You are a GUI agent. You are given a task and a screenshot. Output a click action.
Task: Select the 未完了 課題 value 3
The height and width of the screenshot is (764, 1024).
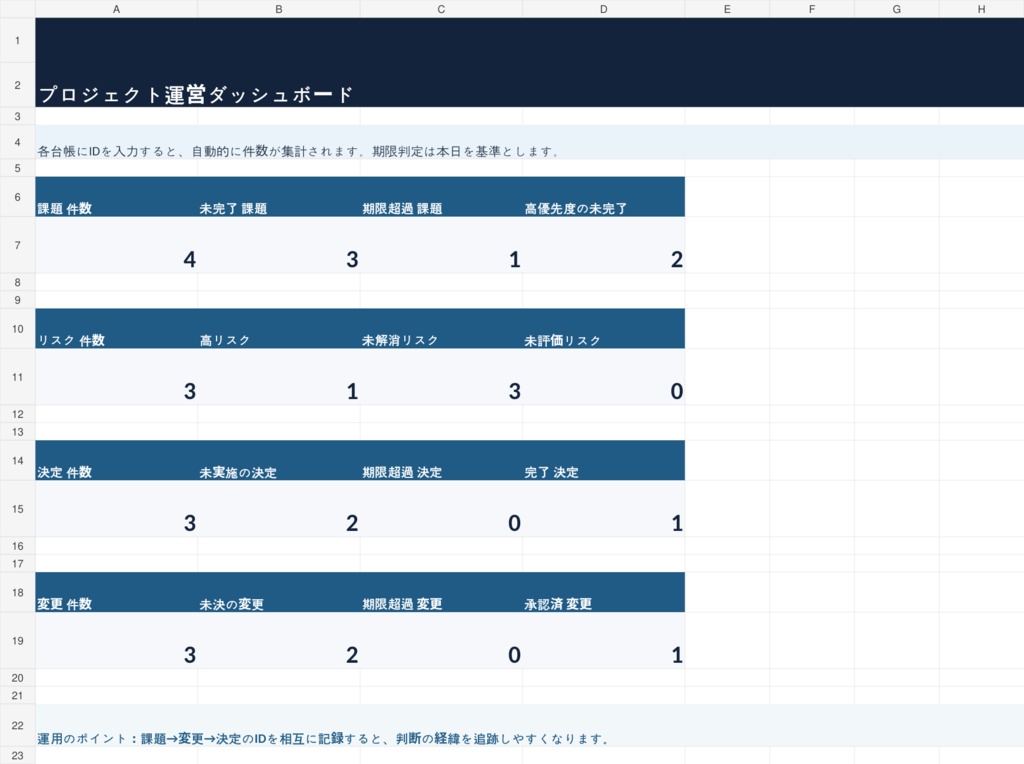279,245
